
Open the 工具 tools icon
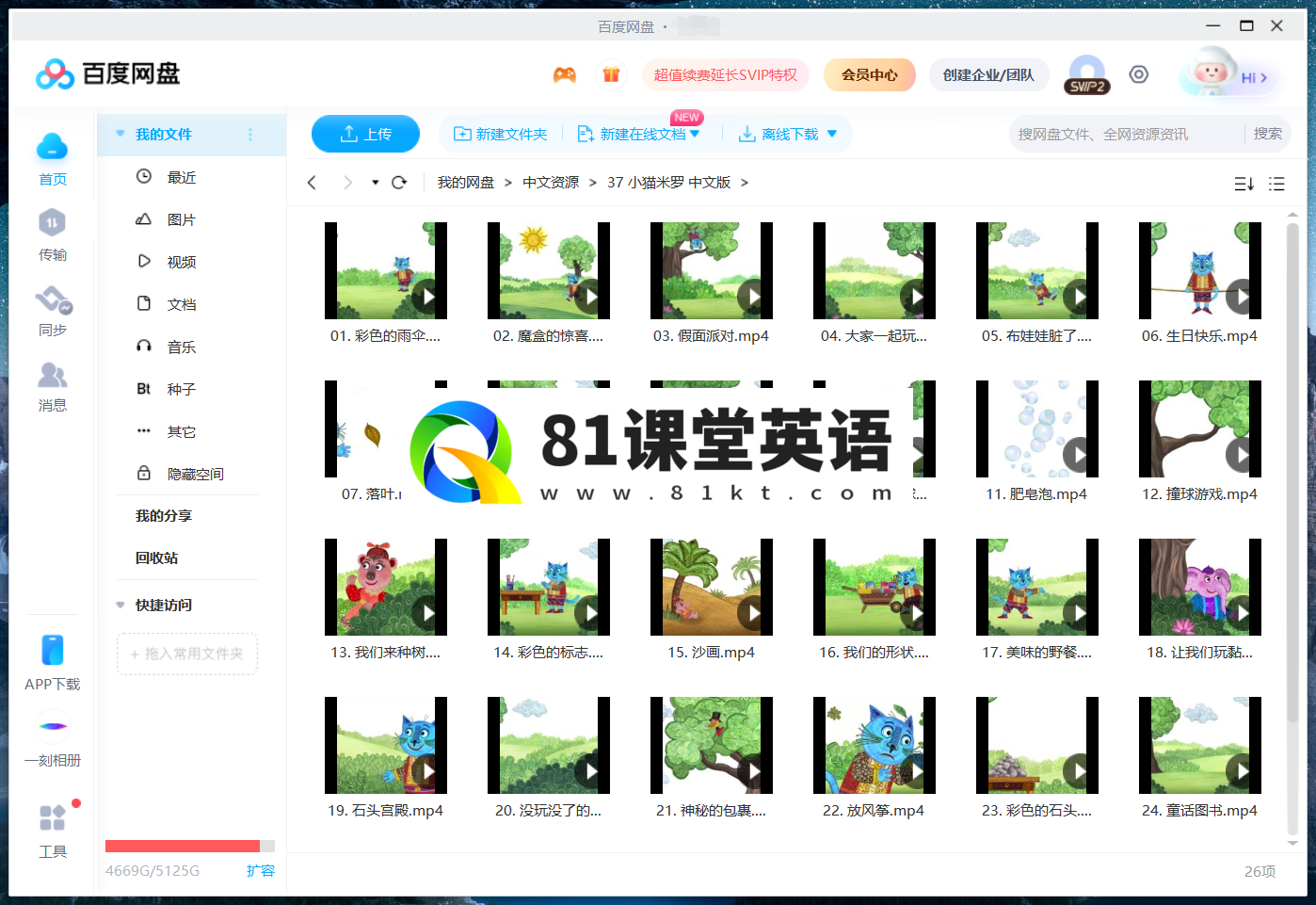[x=53, y=817]
